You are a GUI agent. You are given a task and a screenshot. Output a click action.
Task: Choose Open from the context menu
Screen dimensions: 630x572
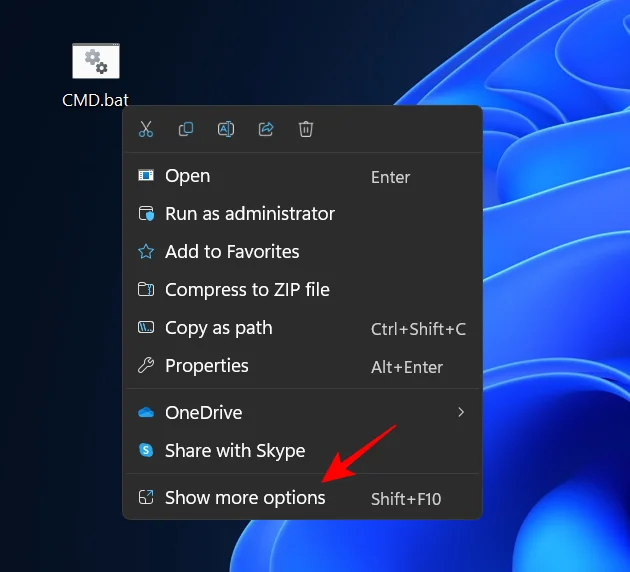[302, 176]
